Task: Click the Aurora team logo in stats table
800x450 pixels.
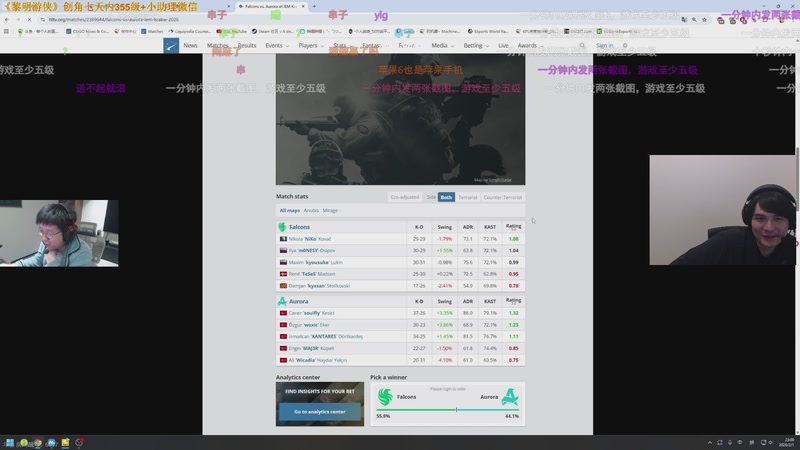Action: [x=282, y=301]
